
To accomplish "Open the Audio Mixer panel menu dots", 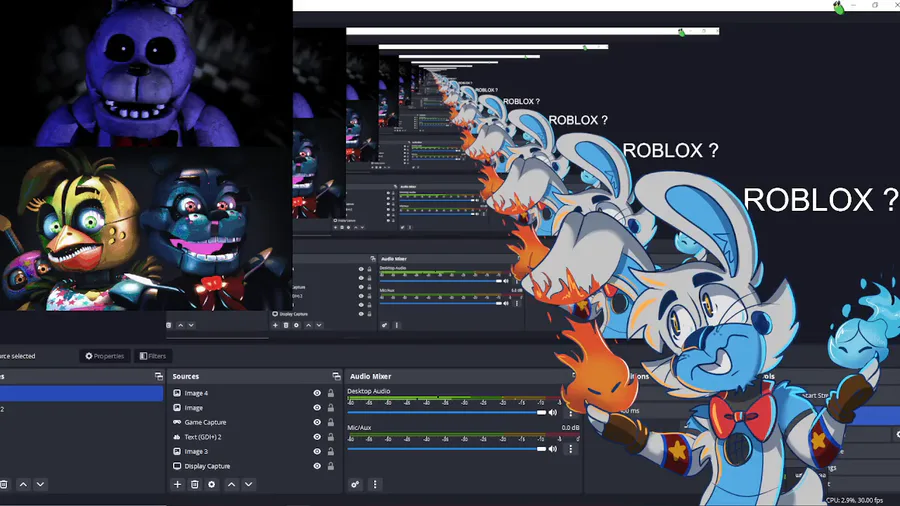I will (375, 484).
